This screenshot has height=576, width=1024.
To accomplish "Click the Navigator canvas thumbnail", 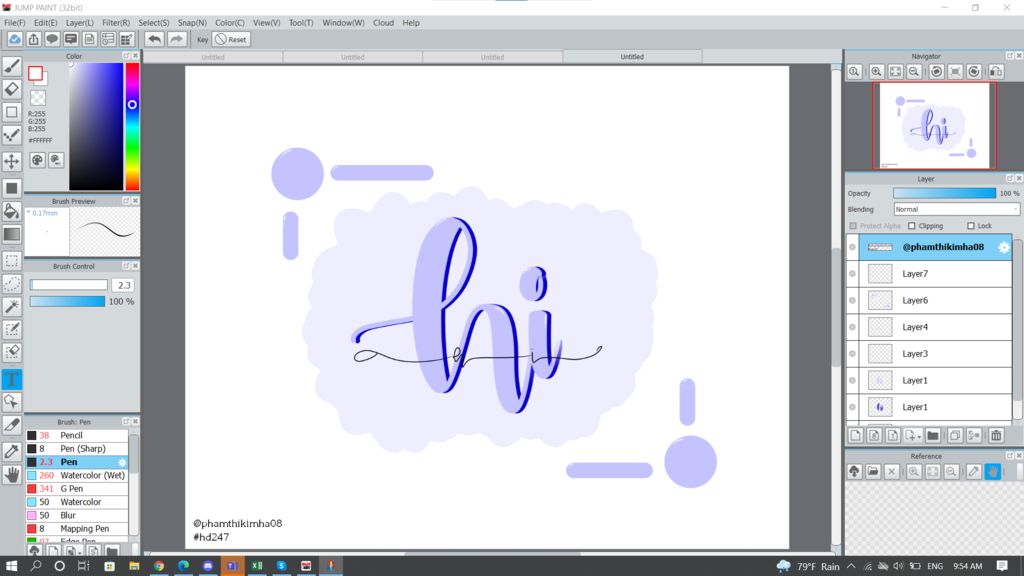I will click(935, 125).
